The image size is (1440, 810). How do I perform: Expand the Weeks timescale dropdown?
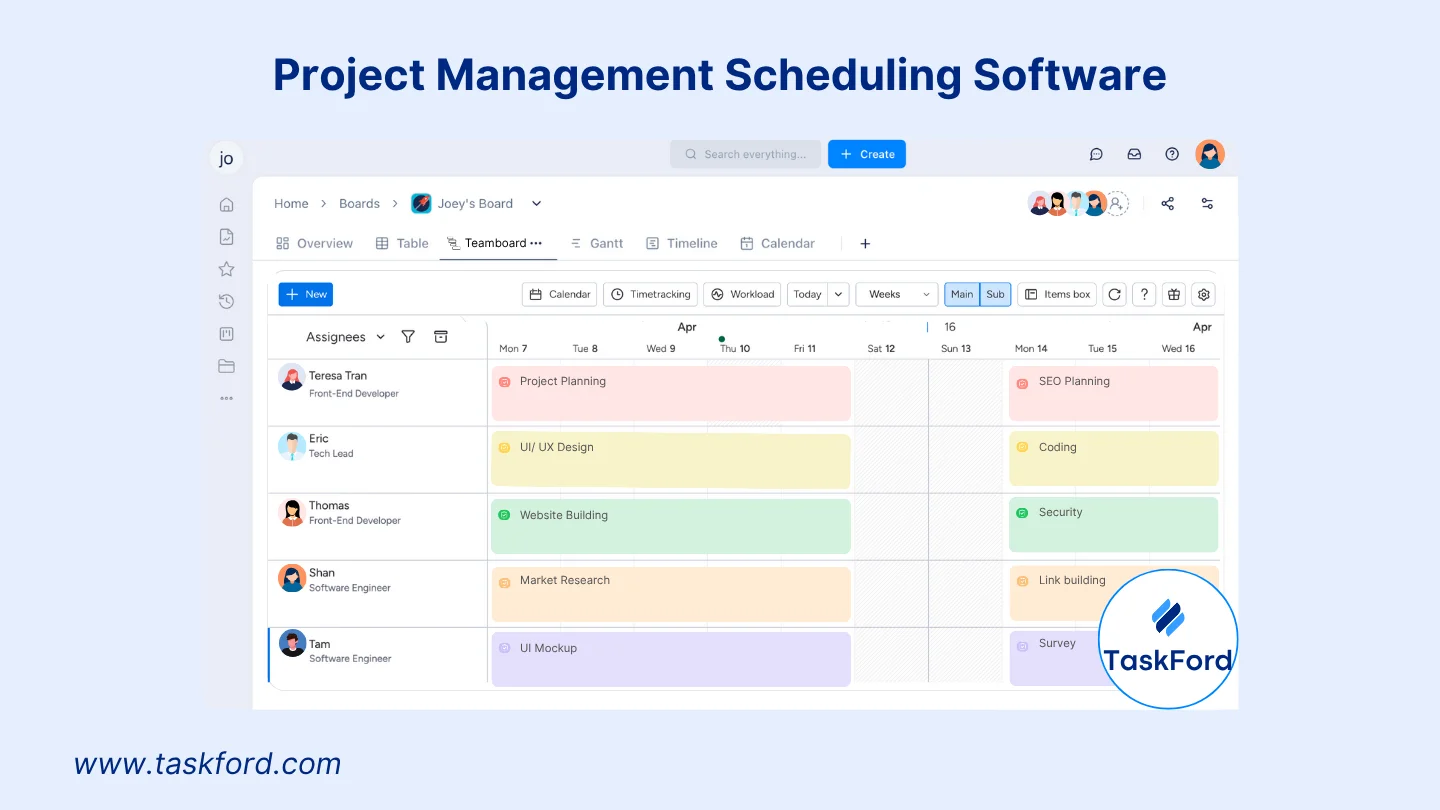pos(897,295)
